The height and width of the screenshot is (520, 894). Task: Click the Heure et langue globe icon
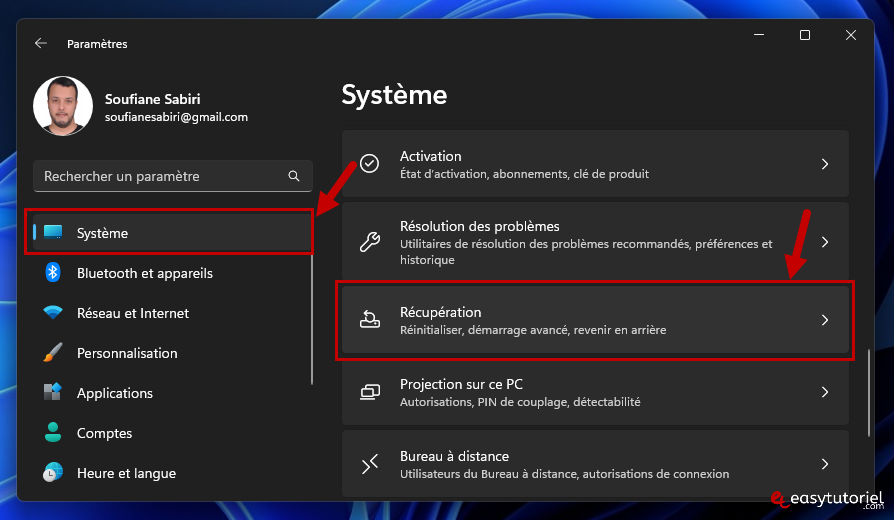pos(53,473)
